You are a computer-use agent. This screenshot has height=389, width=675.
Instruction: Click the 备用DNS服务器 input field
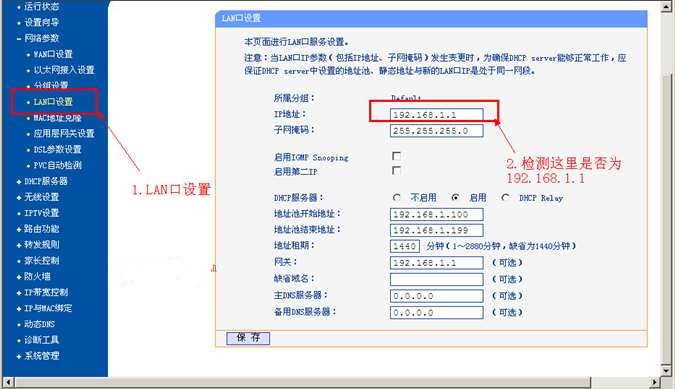(x=437, y=312)
